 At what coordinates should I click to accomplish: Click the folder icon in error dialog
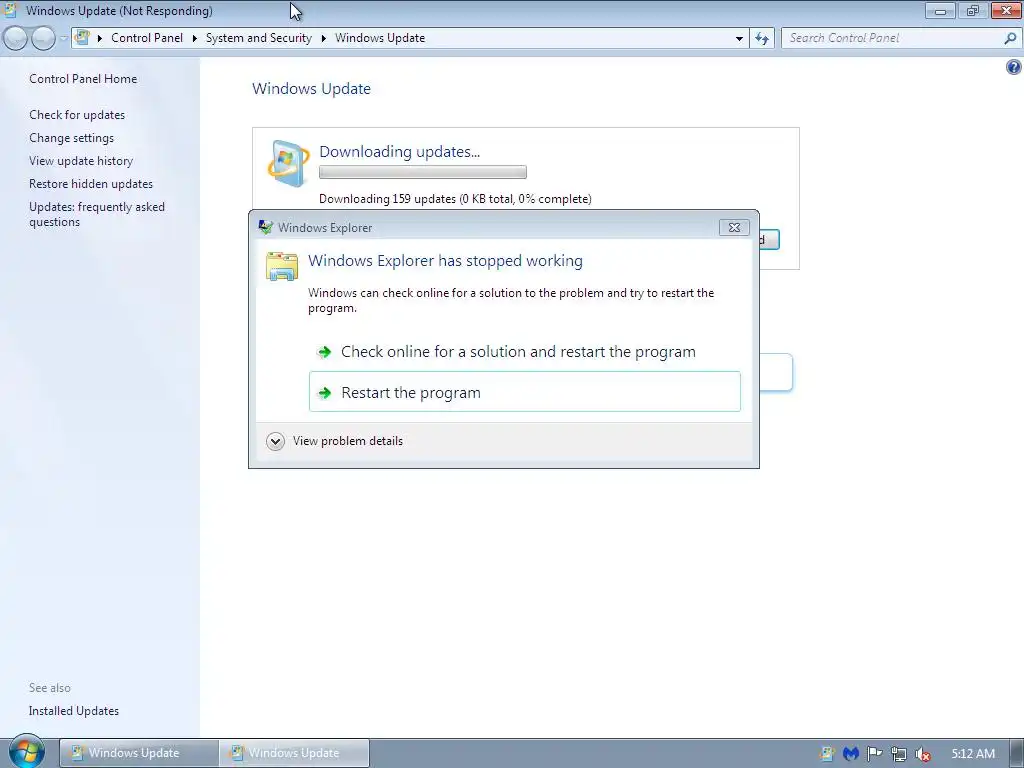(282, 266)
